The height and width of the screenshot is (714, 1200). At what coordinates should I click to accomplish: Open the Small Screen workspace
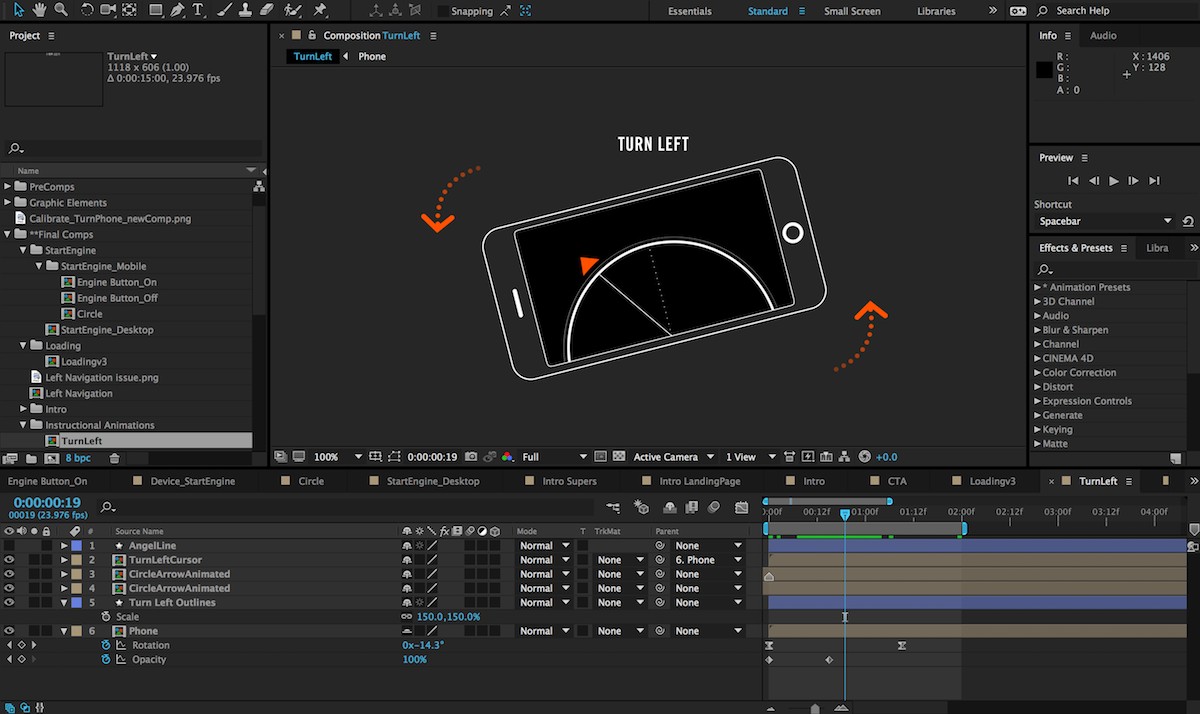pos(852,12)
